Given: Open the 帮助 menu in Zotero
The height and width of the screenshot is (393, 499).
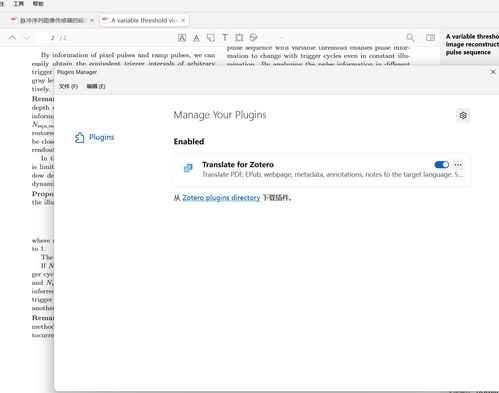Looking at the screenshot, I should click(38, 4).
